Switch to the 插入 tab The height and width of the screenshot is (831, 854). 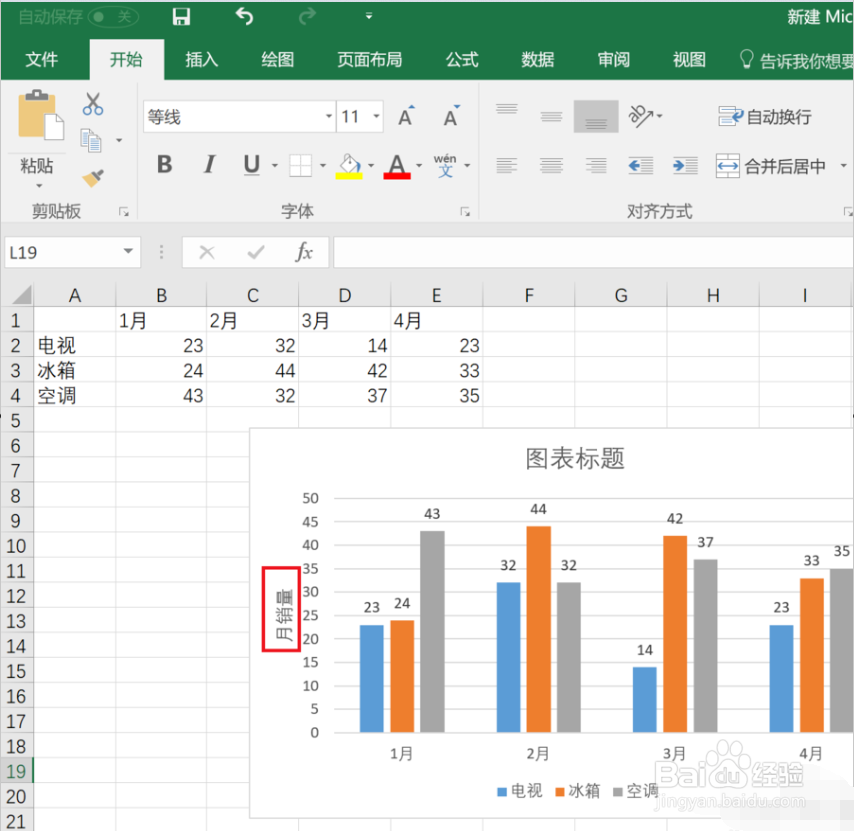(x=202, y=59)
